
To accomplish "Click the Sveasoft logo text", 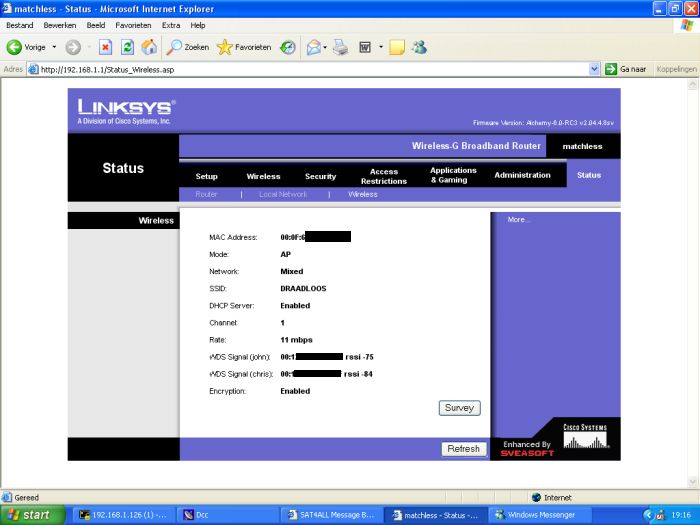I will coord(527,453).
